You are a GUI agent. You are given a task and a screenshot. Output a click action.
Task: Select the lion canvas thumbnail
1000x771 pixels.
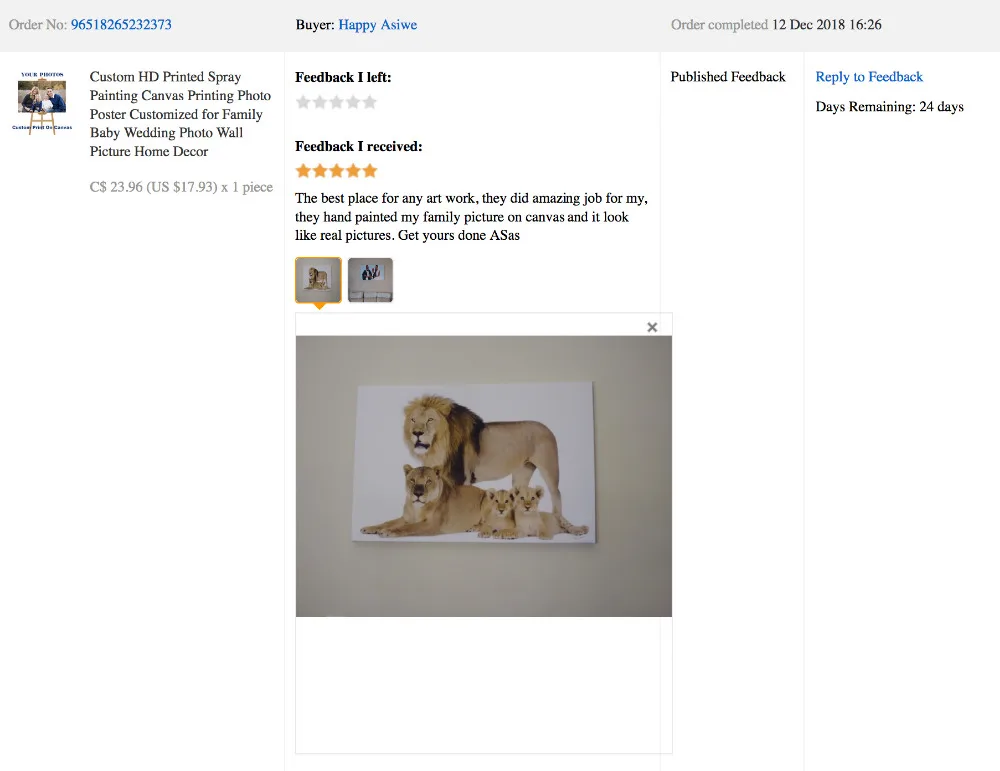pyautogui.click(x=318, y=280)
